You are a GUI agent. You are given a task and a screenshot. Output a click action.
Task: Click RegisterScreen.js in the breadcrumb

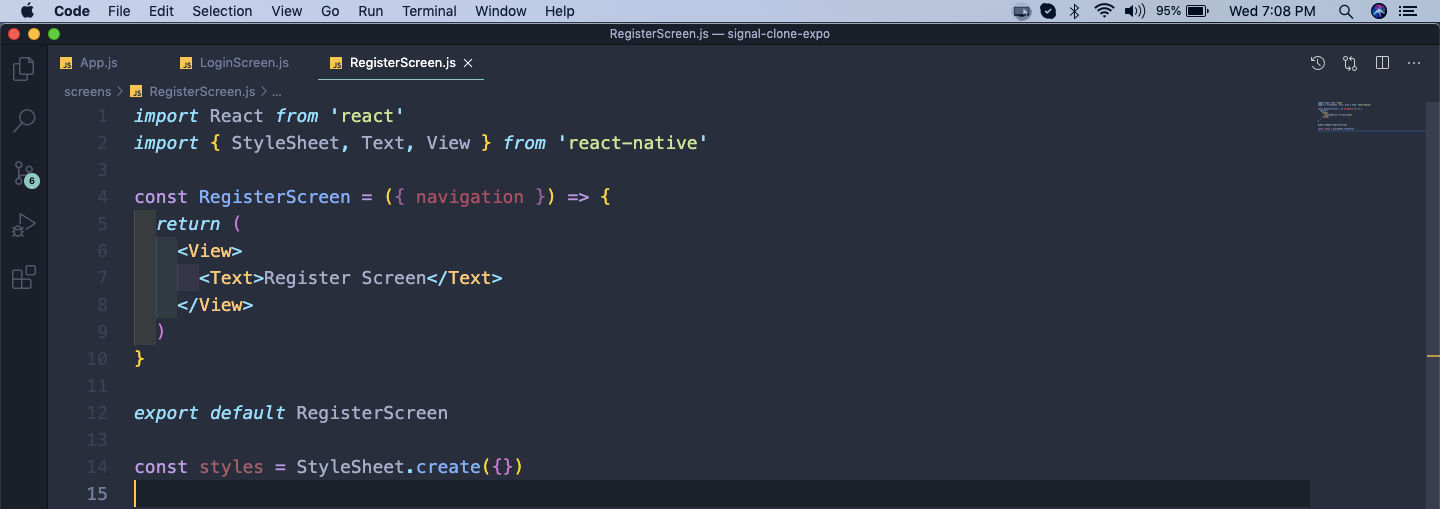coord(202,91)
